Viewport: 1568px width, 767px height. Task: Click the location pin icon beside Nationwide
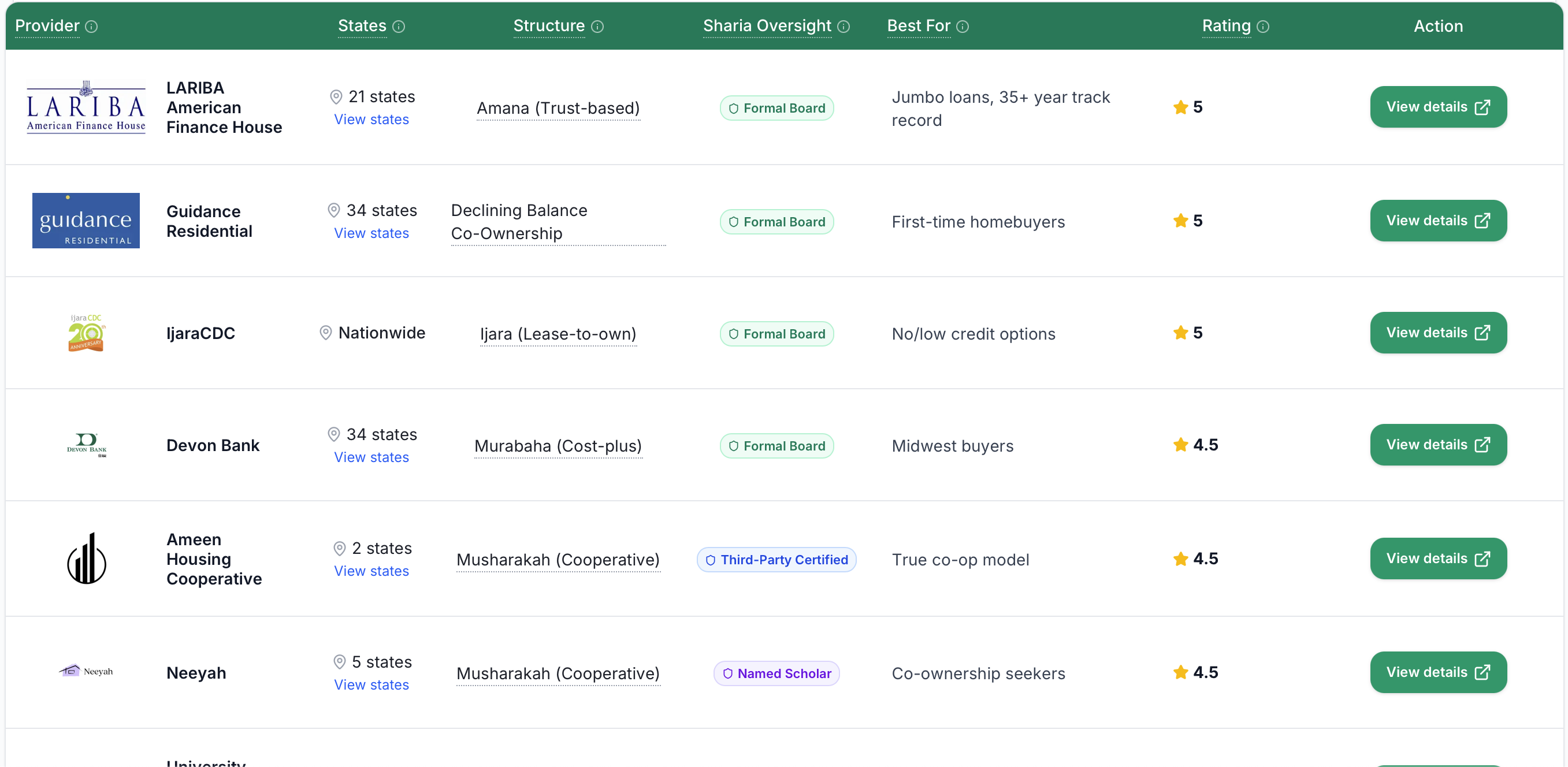(x=326, y=332)
